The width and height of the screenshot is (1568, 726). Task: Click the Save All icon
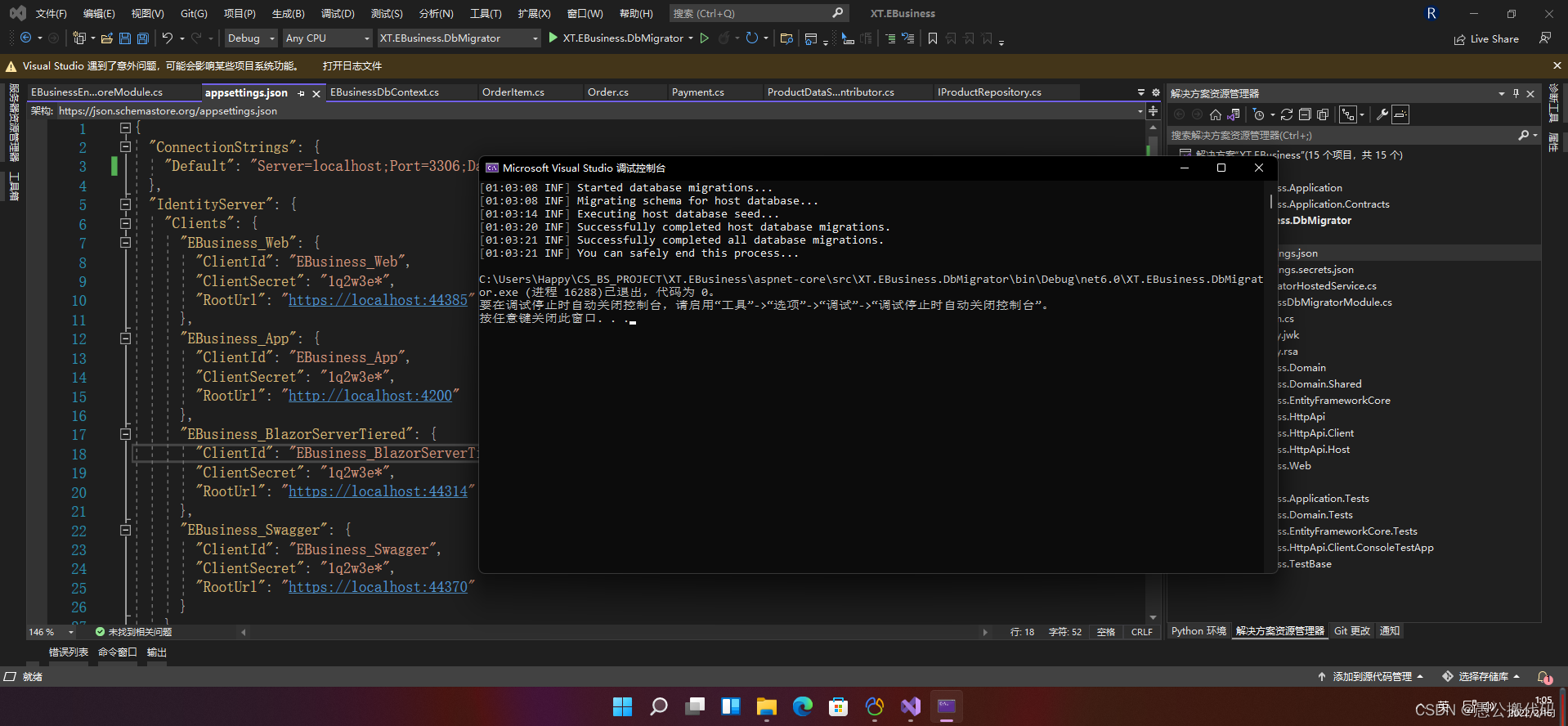point(143,38)
